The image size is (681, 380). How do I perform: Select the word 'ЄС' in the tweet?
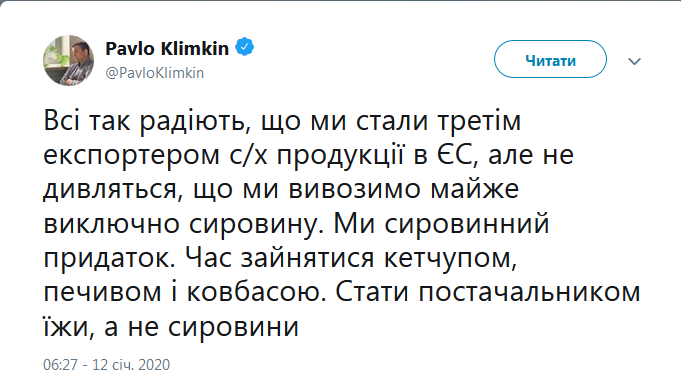pyautogui.click(x=458, y=155)
